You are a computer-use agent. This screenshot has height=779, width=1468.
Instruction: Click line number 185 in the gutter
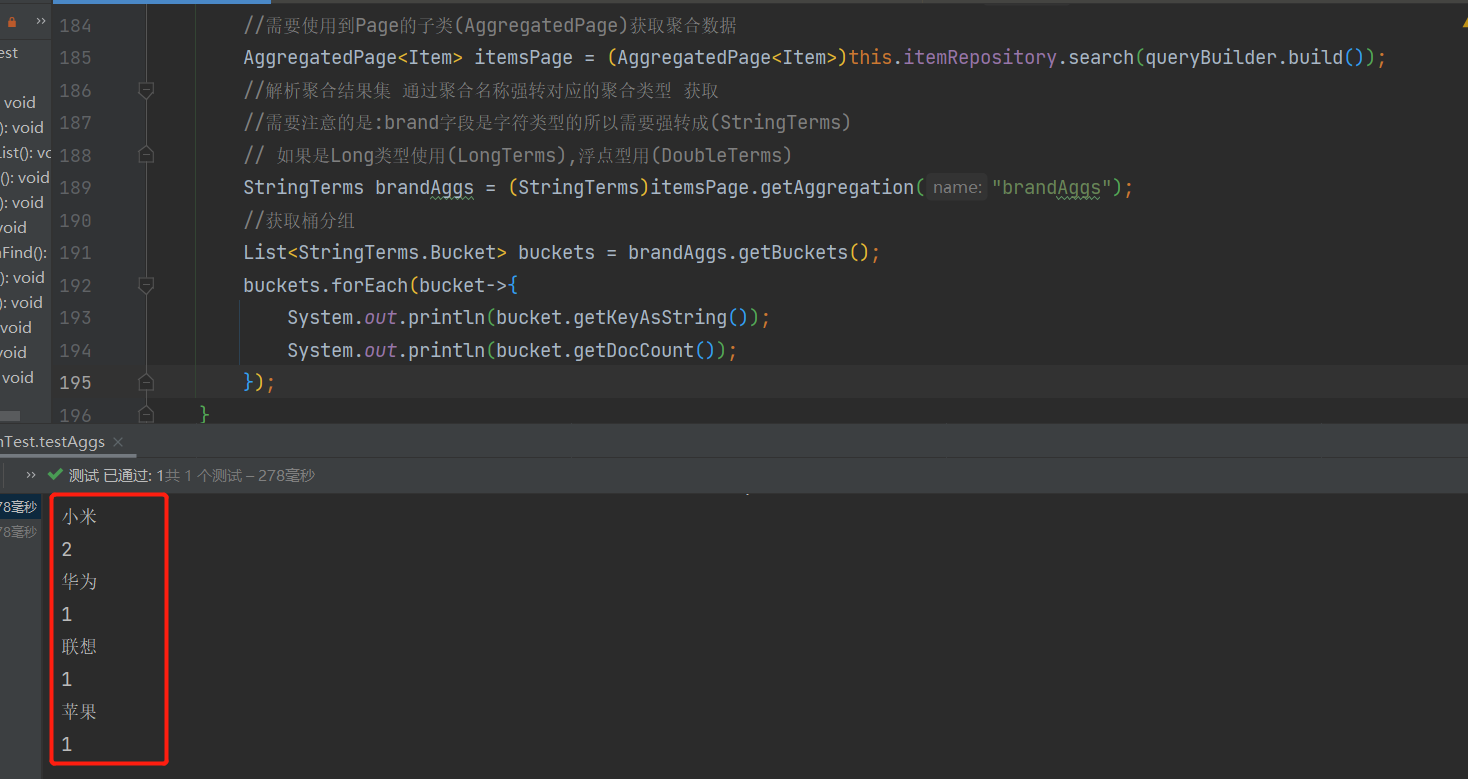coord(75,58)
